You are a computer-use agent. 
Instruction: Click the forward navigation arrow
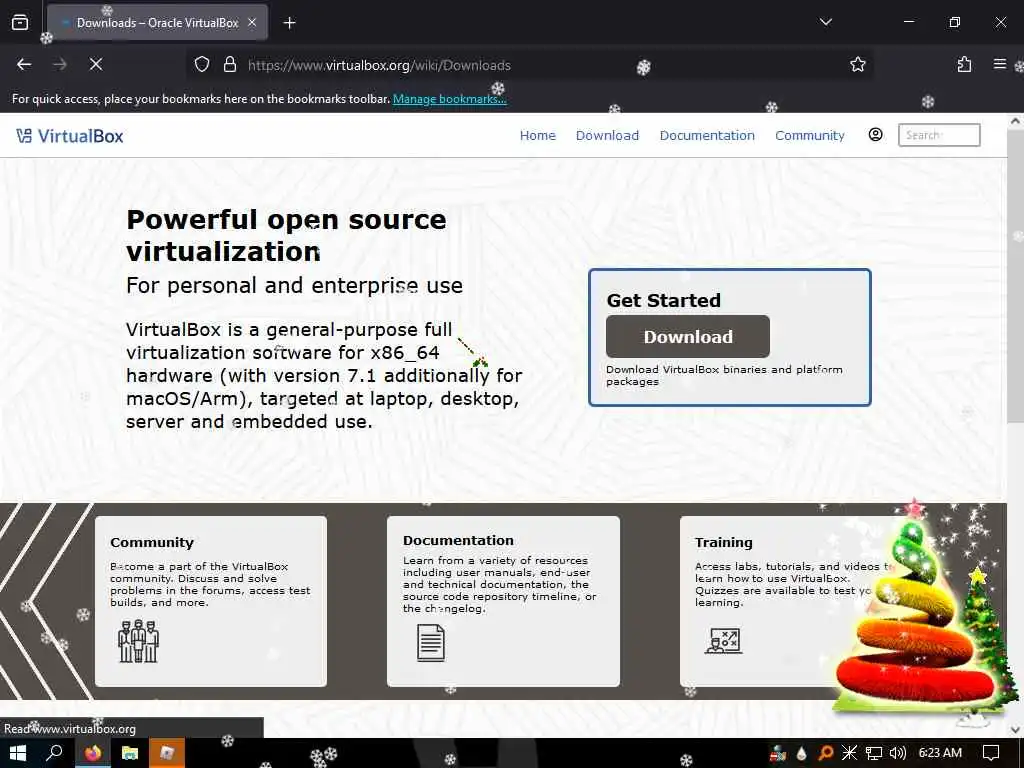[60, 64]
